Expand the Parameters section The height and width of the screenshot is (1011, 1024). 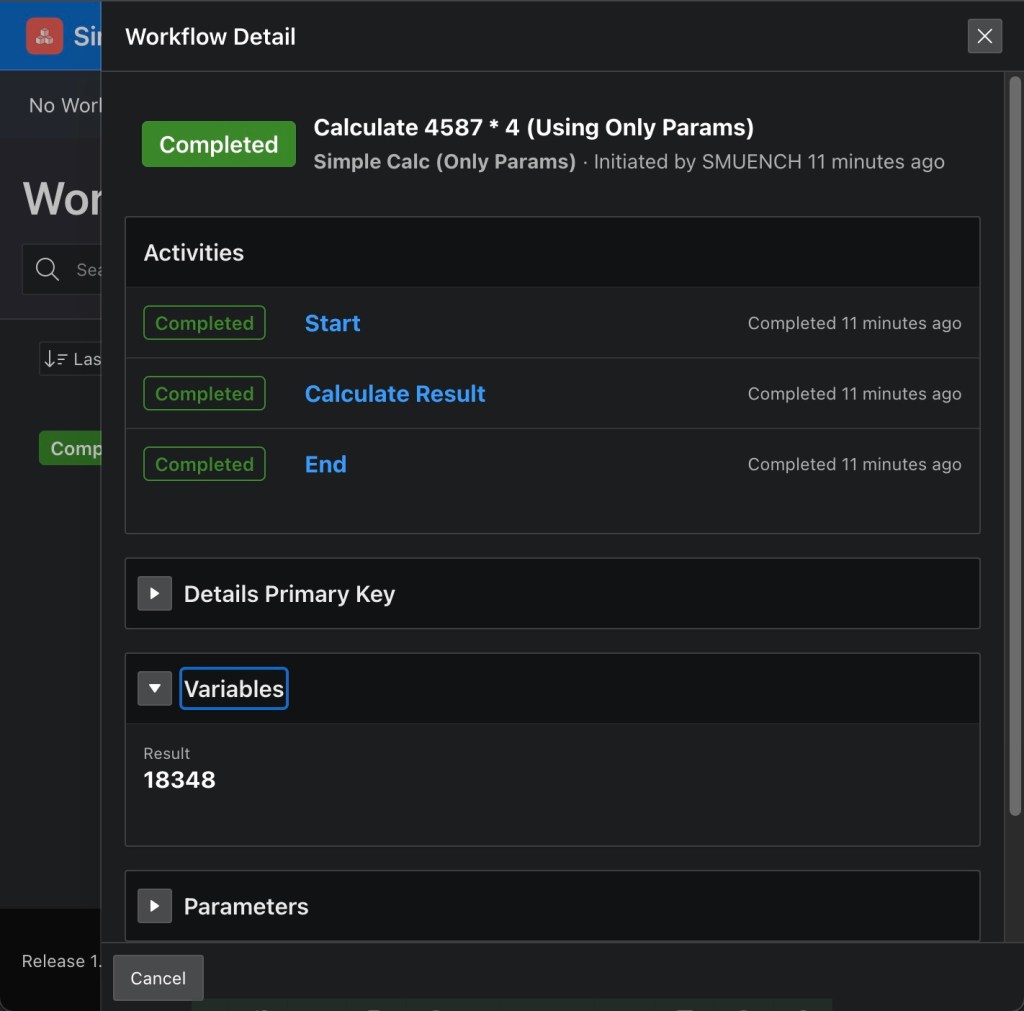(x=155, y=905)
